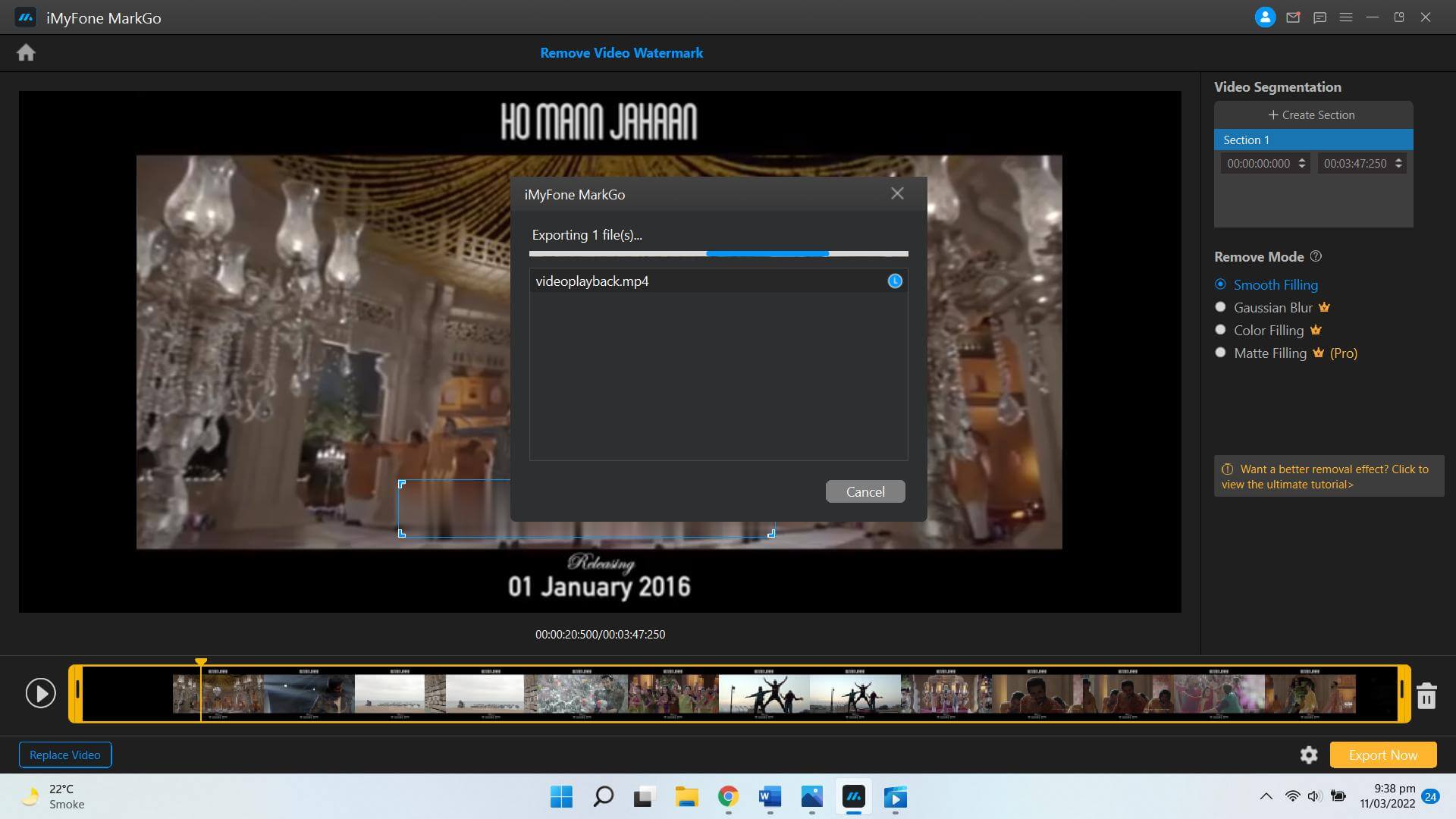Click Remove Video Watermark tab
The height and width of the screenshot is (819, 1456).
point(621,53)
